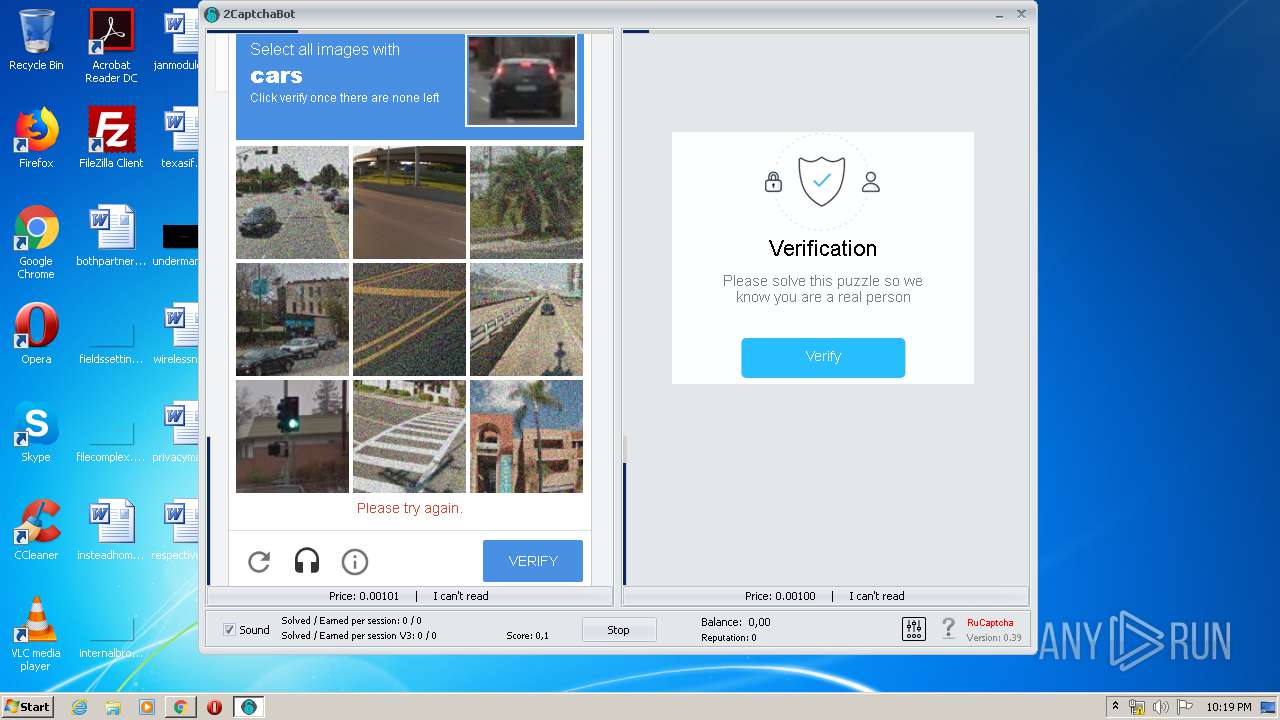Click left panel I can't read
The width and height of the screenshot is (1280, 720).
461,596
